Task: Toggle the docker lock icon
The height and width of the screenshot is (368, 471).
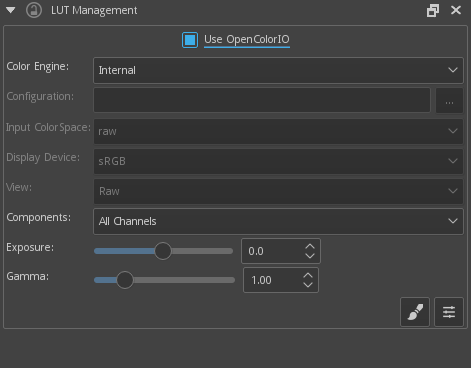Action: 34,10
